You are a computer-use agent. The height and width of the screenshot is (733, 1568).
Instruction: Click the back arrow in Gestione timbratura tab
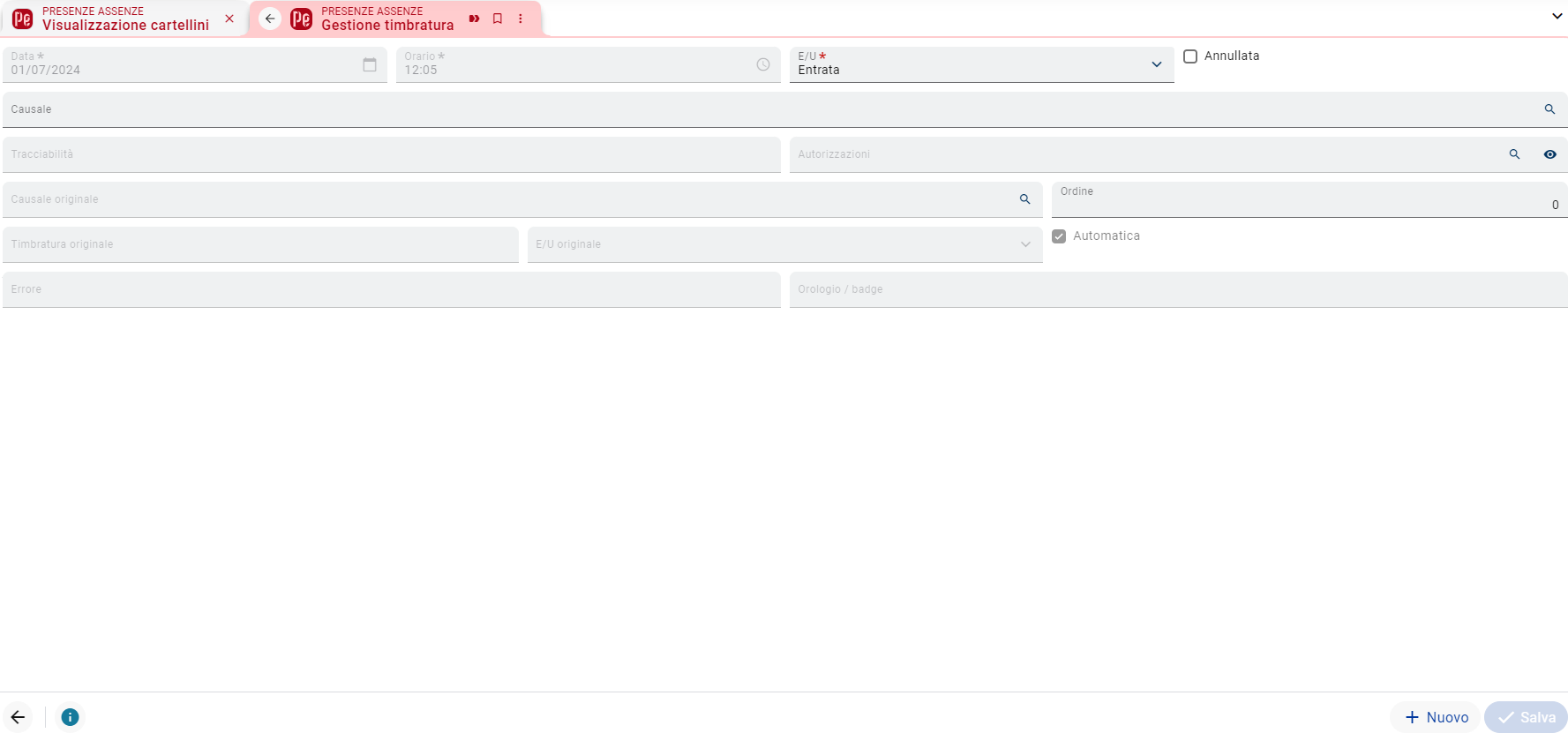coord(270,19)
